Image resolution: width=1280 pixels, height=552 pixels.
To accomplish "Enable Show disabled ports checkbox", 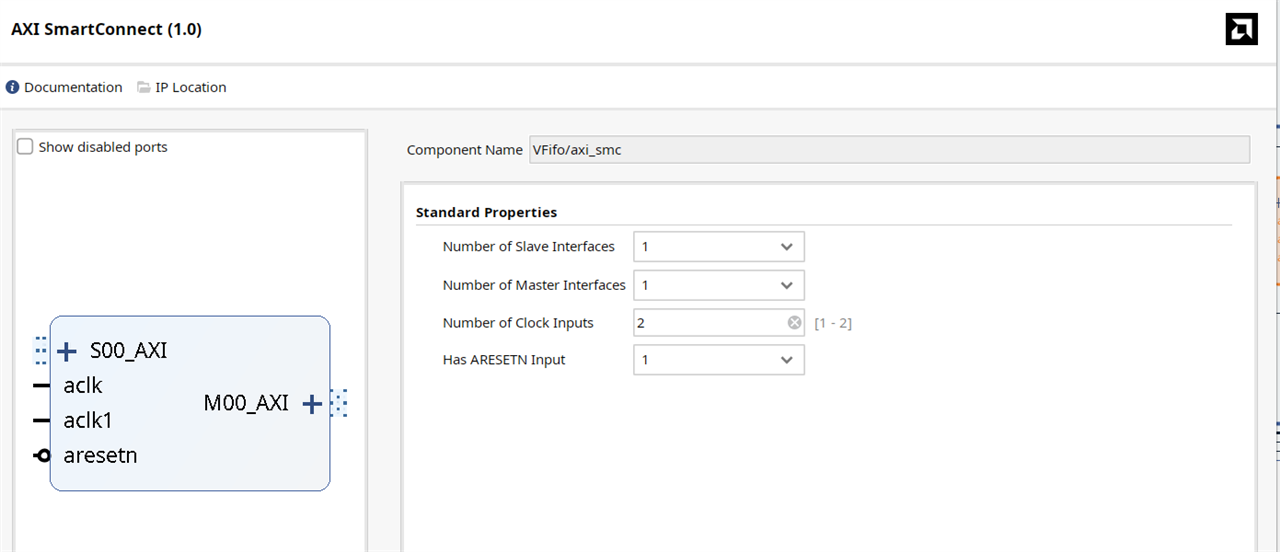I will [x=25, y=146].
